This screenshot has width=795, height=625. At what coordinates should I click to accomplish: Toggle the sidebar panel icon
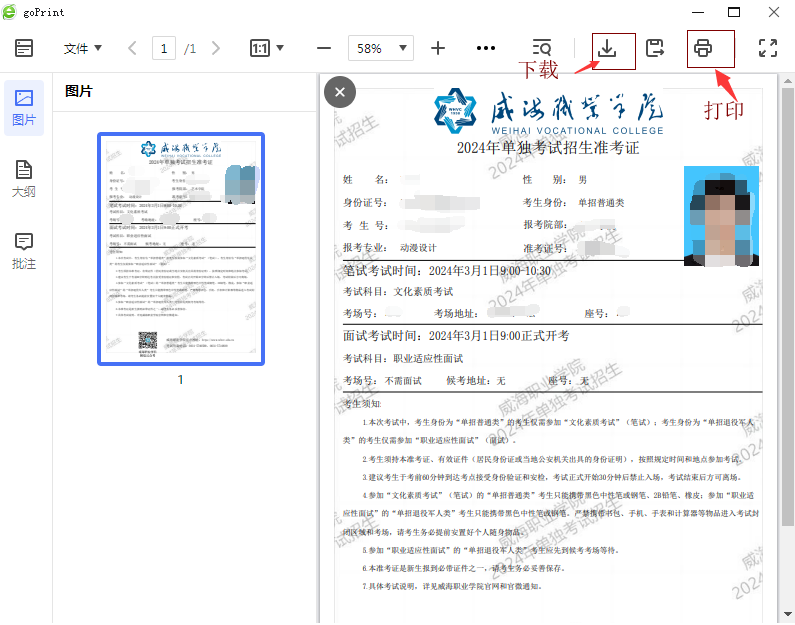tap(24, 48)
